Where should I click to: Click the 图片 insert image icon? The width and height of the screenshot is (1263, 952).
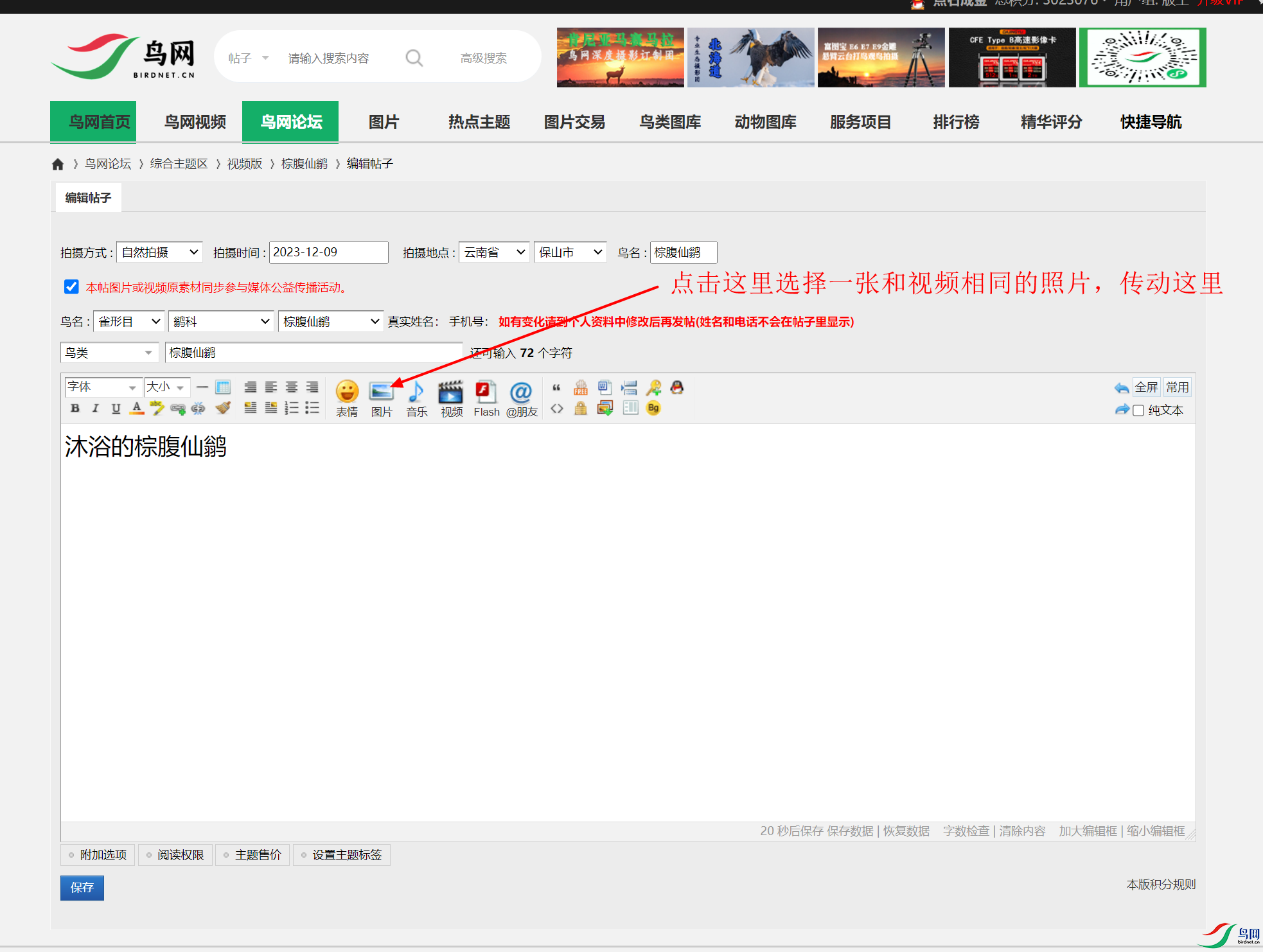point(381,391)
